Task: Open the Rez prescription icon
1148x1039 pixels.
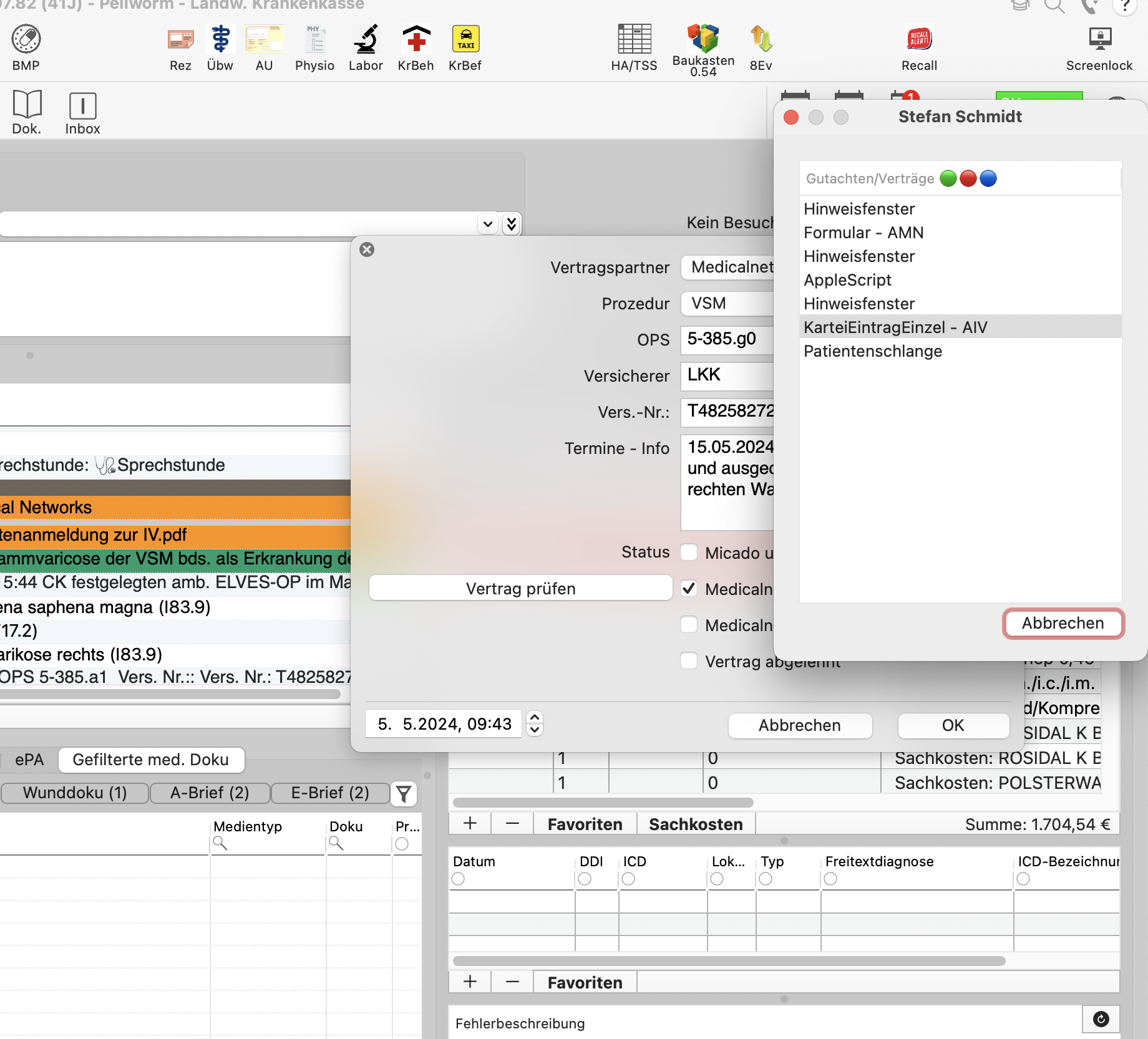Action: (x=180, y=39)
